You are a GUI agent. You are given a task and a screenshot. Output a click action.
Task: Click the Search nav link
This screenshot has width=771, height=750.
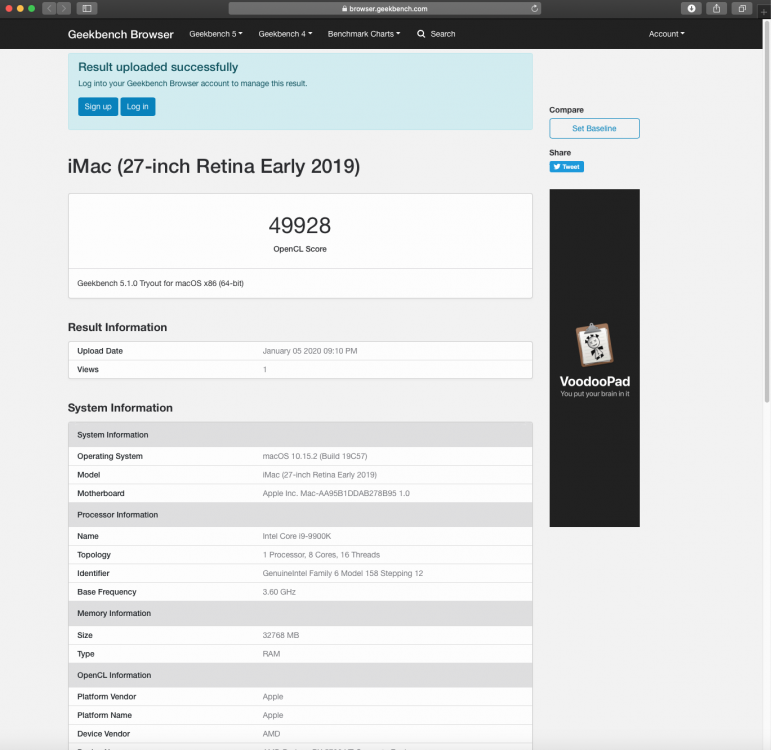(x=443, y=34)
